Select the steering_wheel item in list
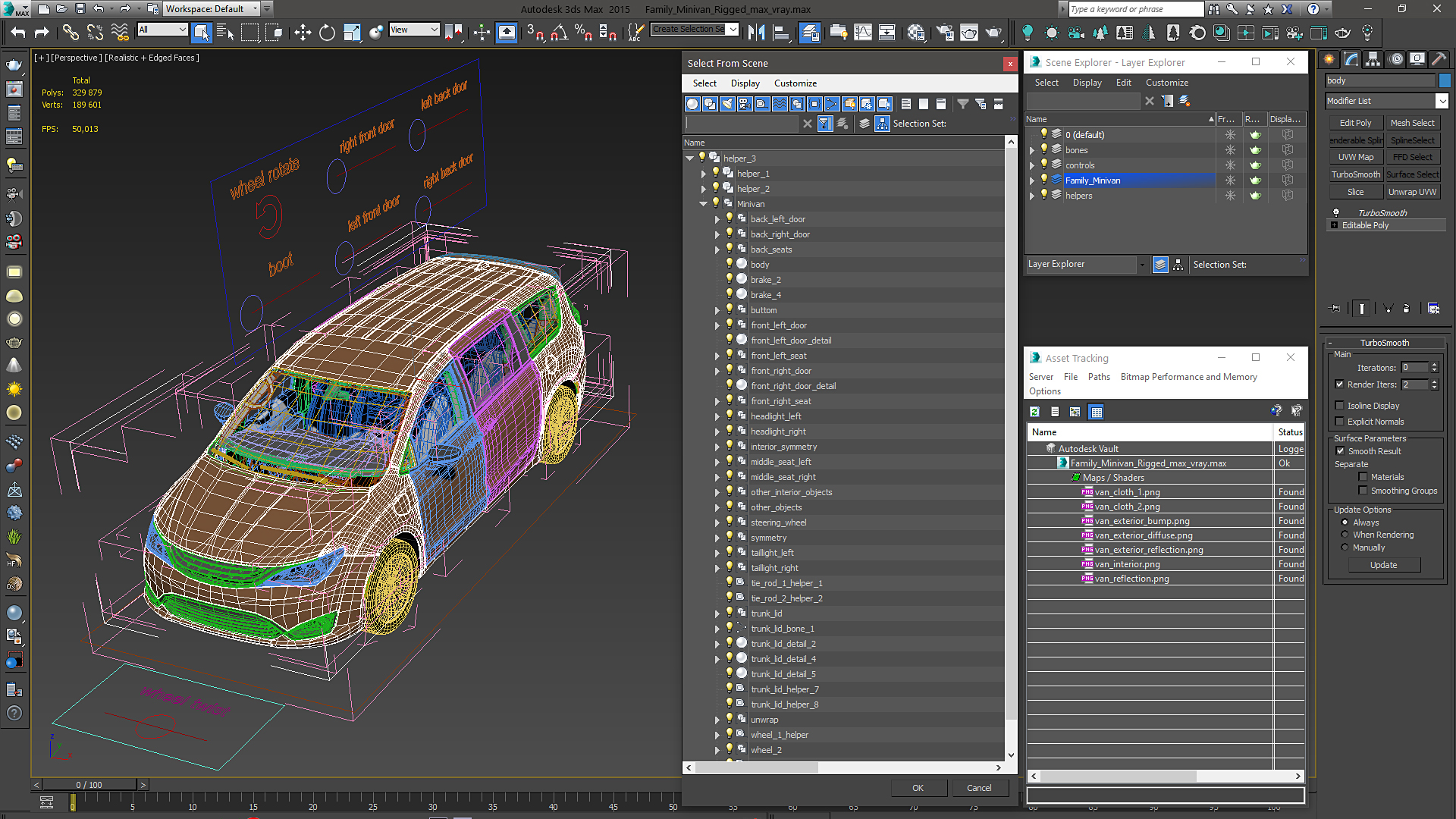 [778, 522]
